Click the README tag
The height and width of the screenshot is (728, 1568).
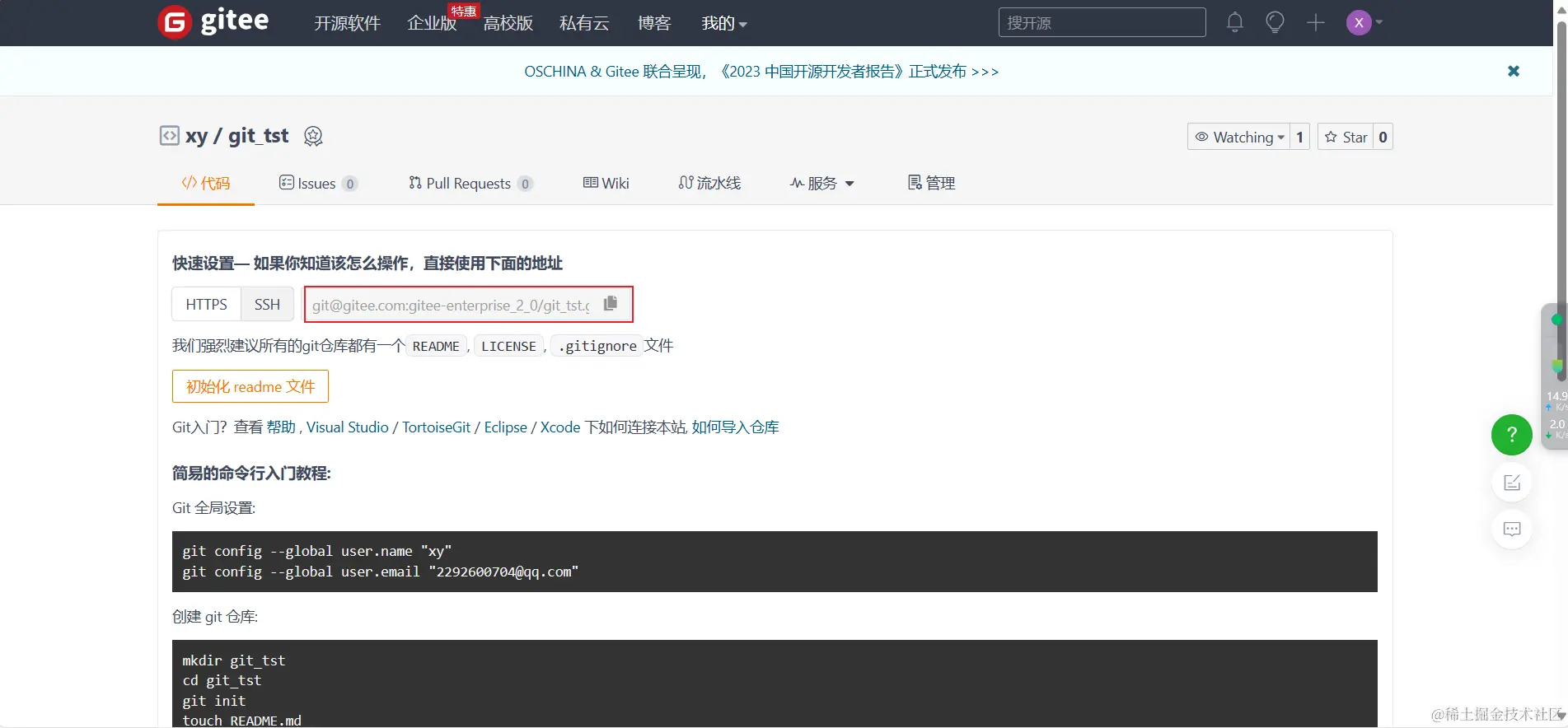point(436,346)
